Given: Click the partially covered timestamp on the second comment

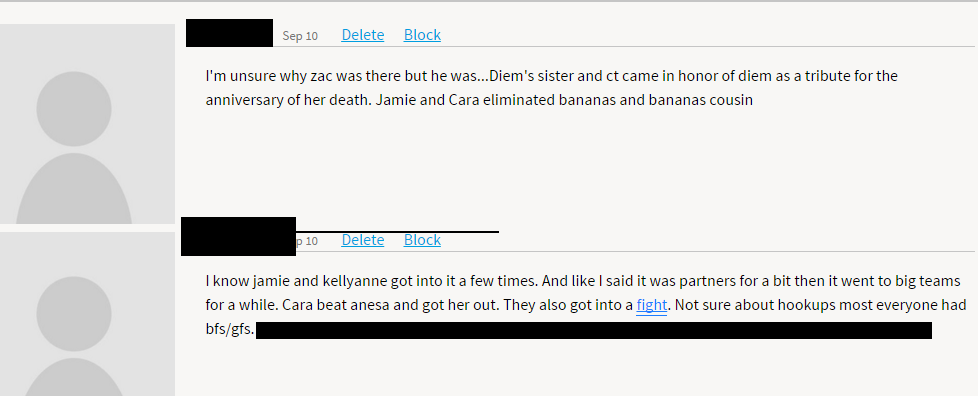Looking at the screenshot, I should tap(307, 241).
